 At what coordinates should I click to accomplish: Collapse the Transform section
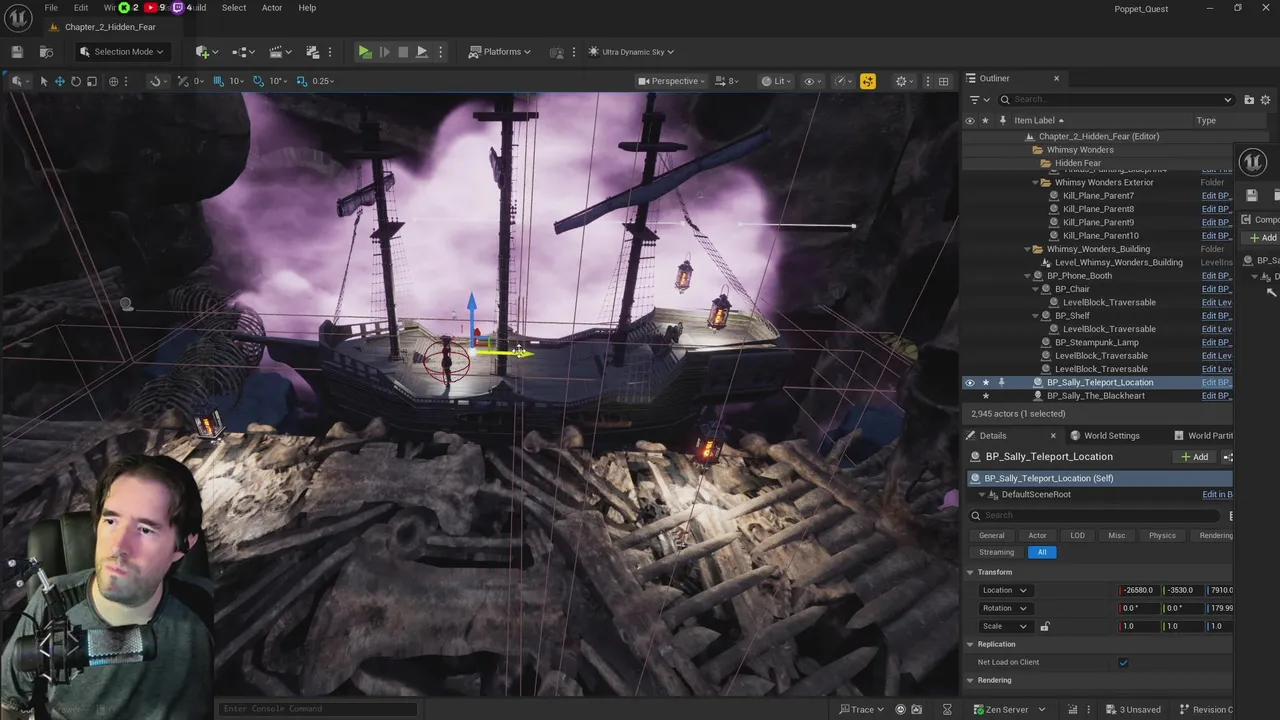coord(969,573)
